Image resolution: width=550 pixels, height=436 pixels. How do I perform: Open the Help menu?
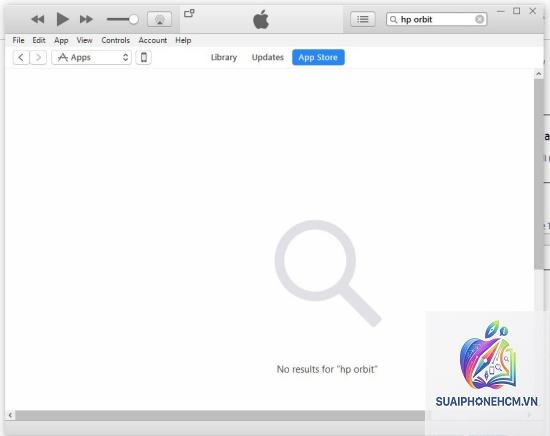tap(183, 41)
